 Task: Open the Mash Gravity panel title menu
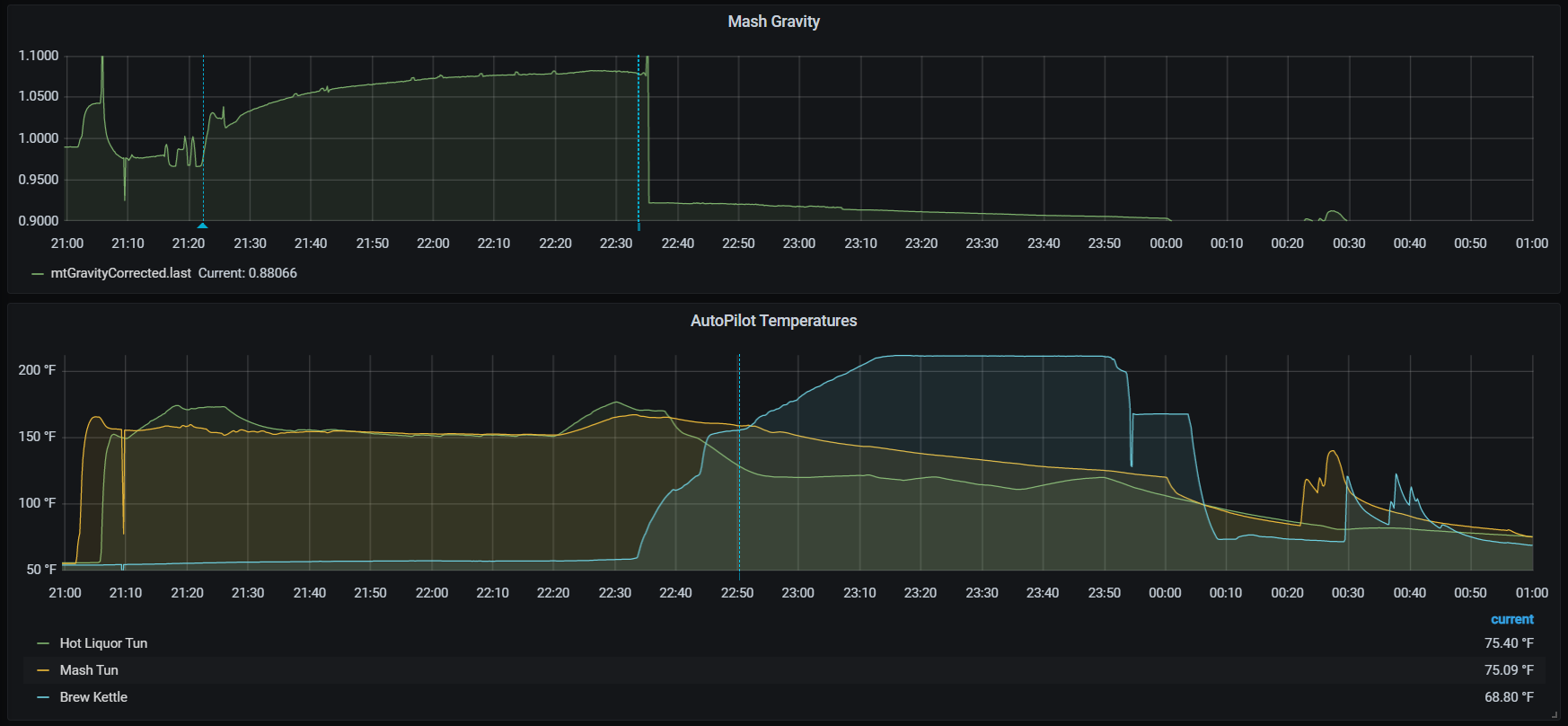click(773, 22)
